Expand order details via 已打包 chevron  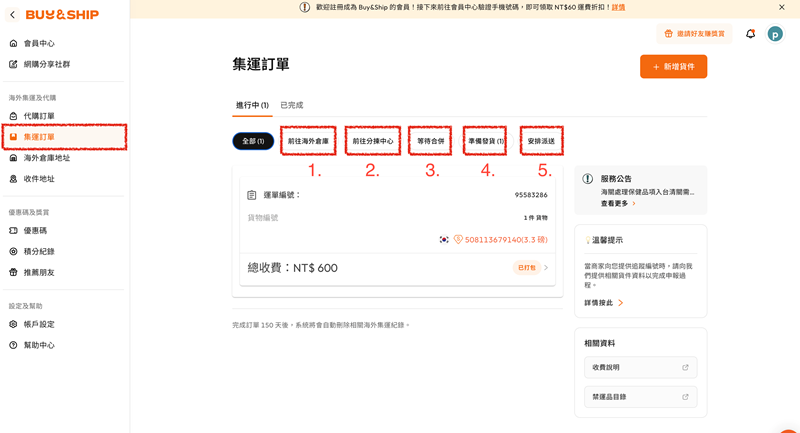(x=546, y=268)
